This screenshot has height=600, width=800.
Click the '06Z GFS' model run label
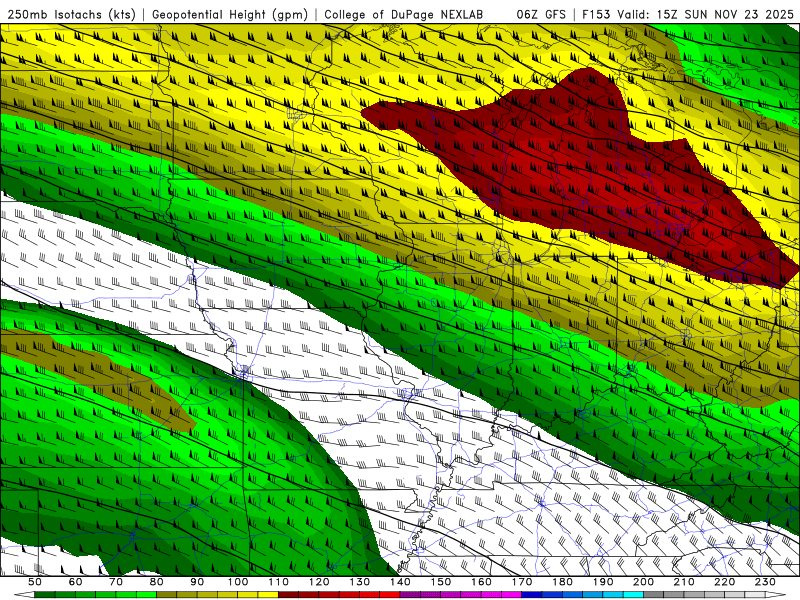541,15
